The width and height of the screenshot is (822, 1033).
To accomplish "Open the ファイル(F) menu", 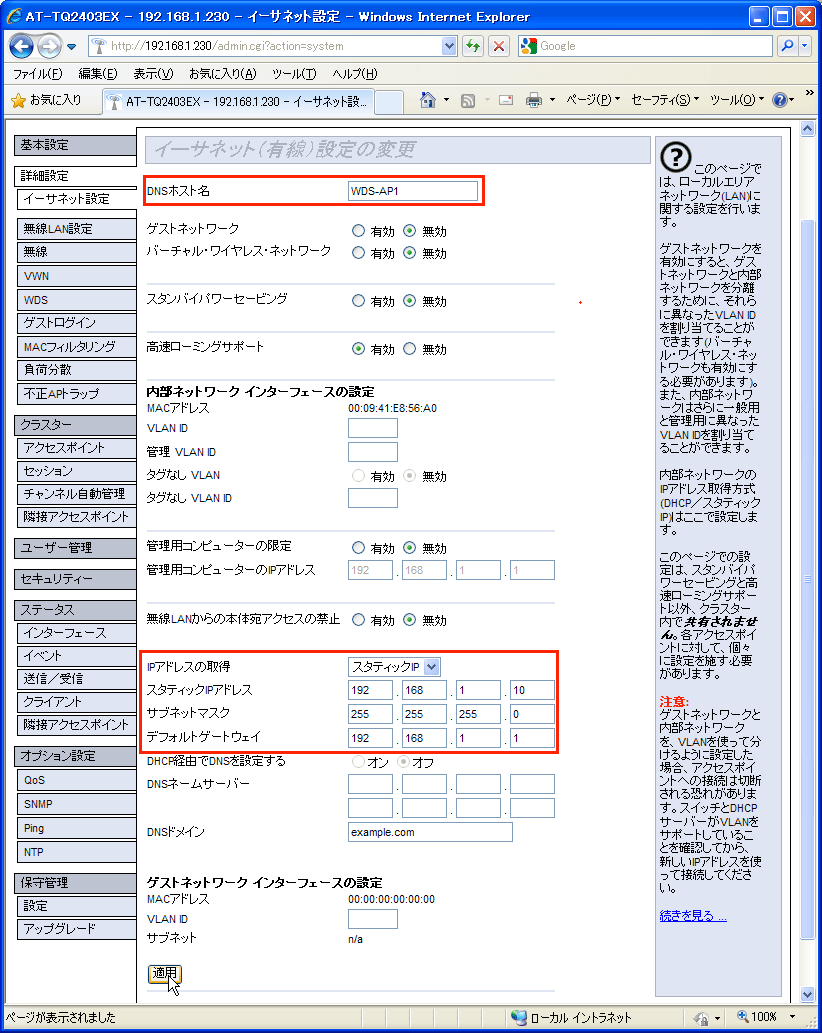I will point(38,74).
